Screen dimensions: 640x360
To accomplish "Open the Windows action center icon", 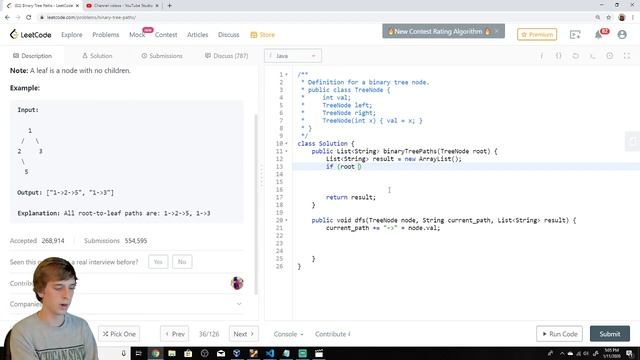I will click(630, 353).
